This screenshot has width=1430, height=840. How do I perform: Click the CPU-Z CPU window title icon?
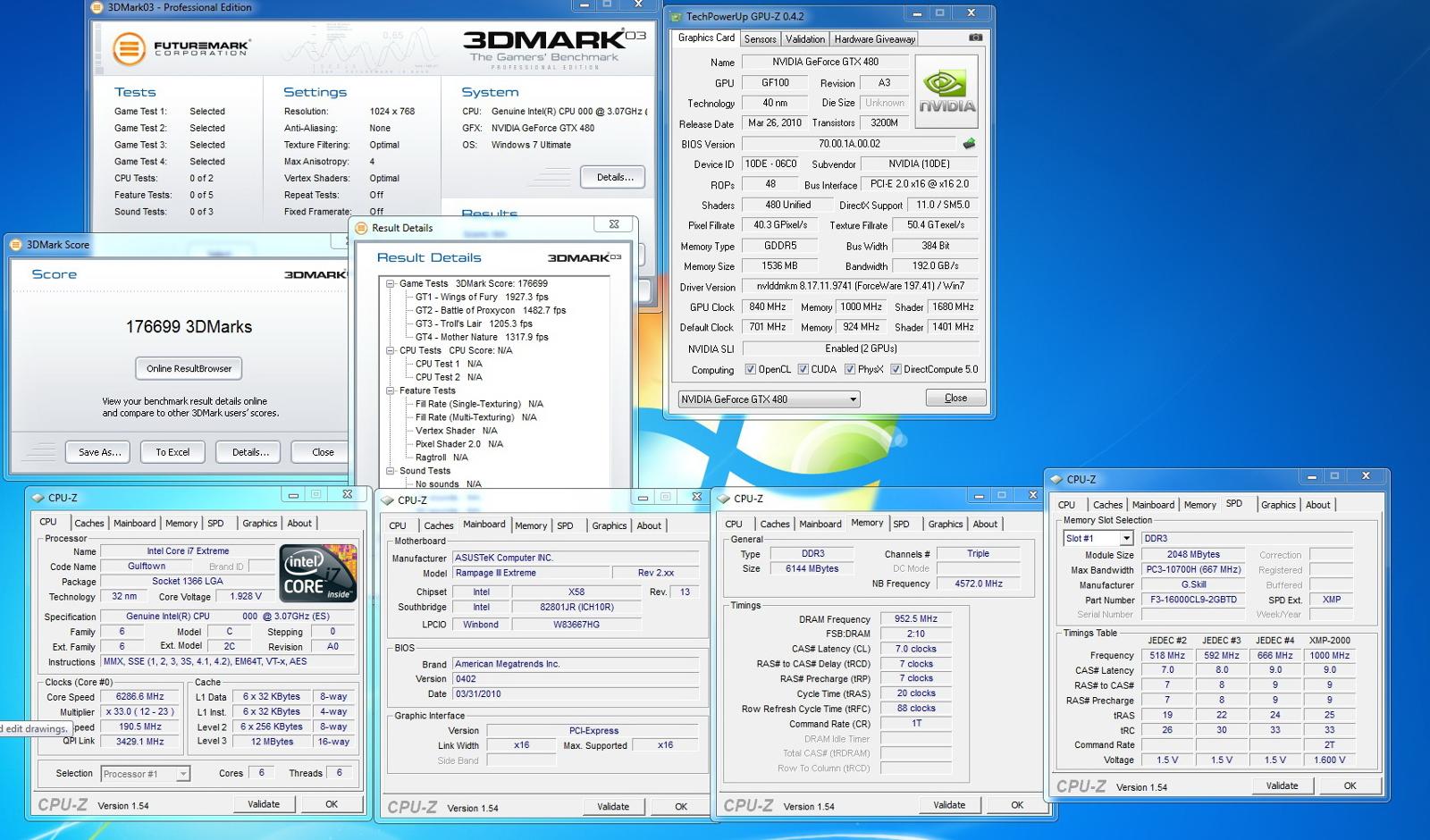[38, 498]
